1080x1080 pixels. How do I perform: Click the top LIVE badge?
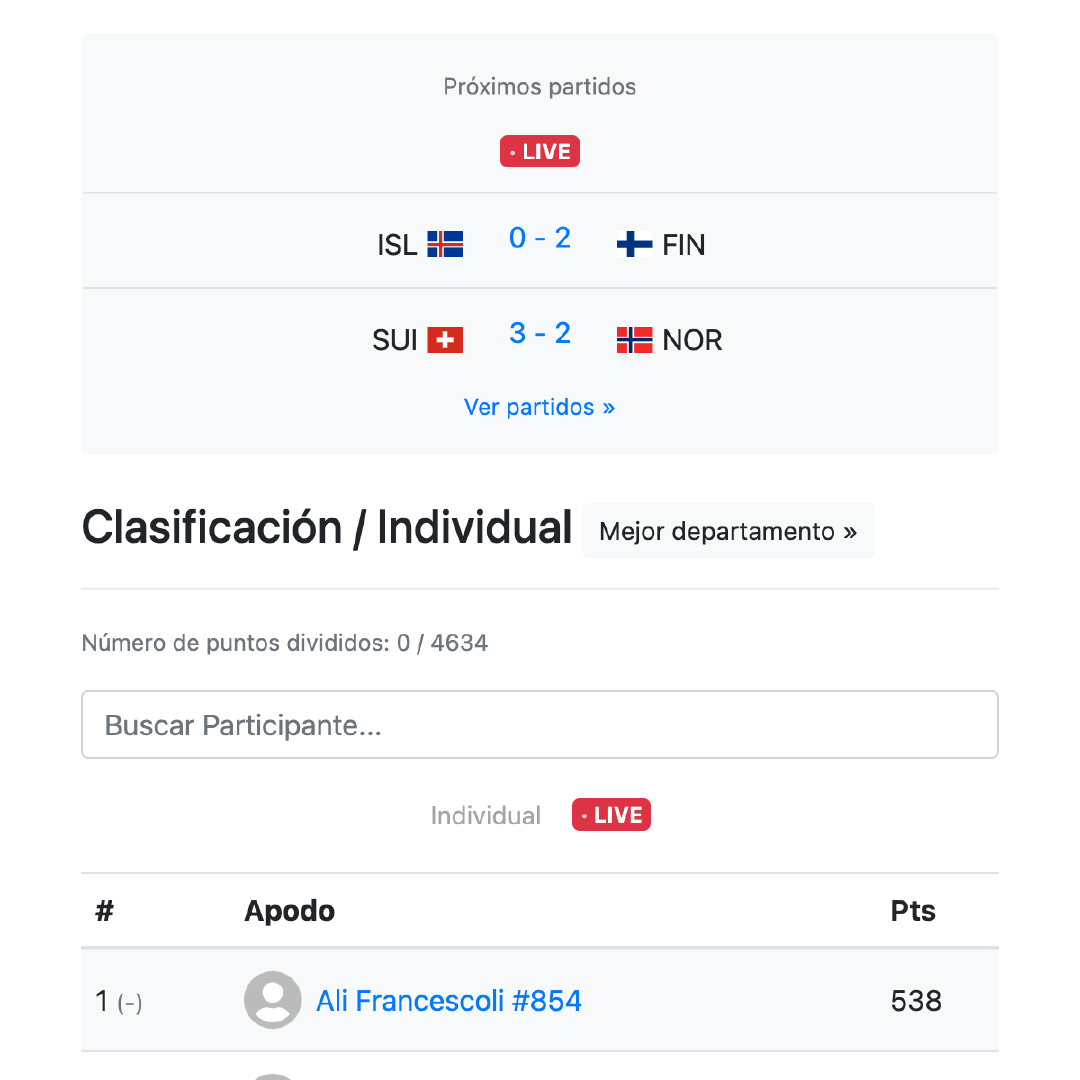pos(539,151)
